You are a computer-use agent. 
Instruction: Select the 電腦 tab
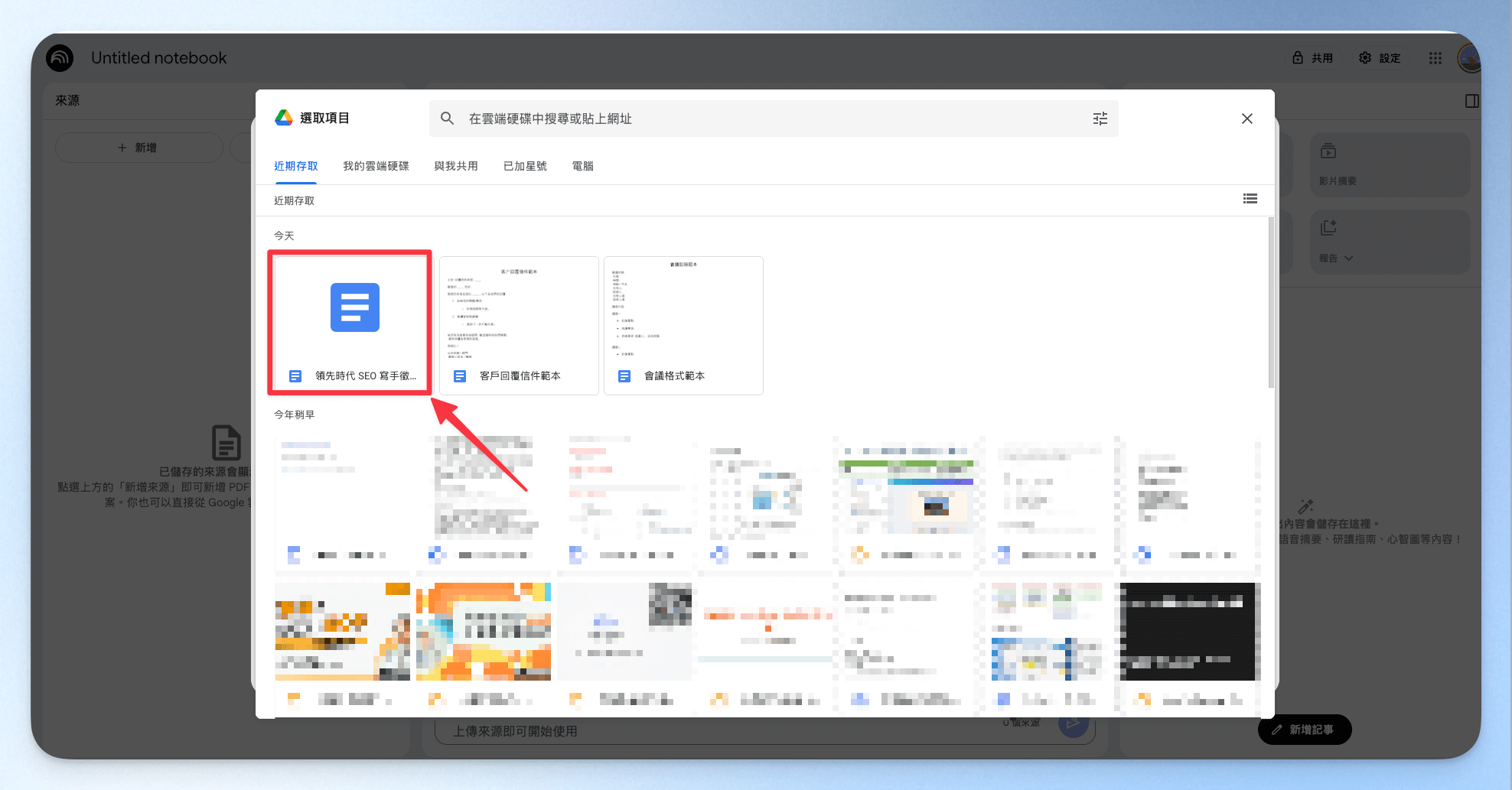pyautogui.click(x=583, y=166)
